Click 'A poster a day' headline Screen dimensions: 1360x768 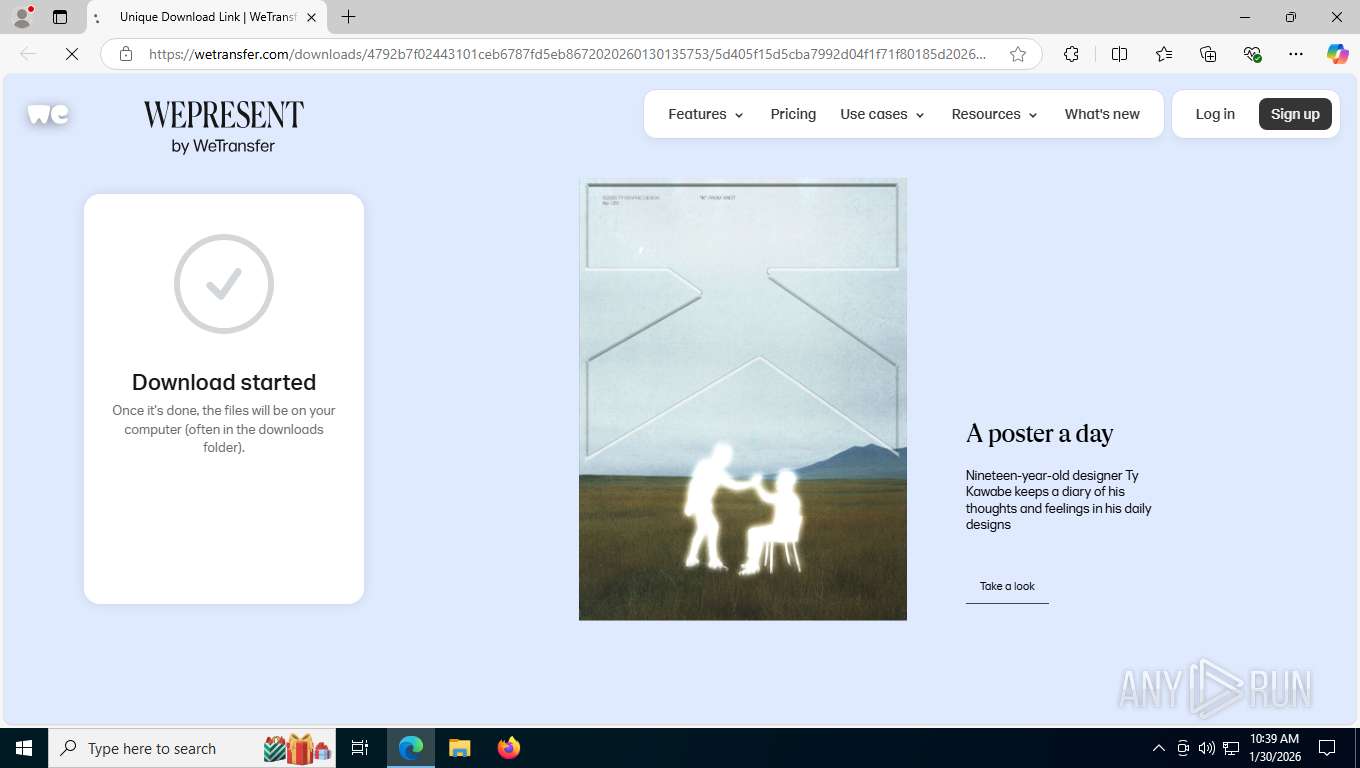tap(1039, 433)
